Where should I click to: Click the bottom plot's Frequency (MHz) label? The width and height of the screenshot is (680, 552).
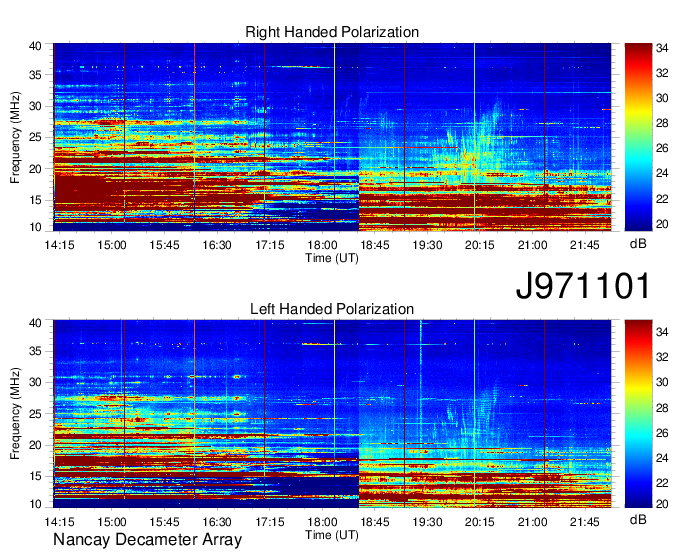pyautogui.click(x=15, y=414)
